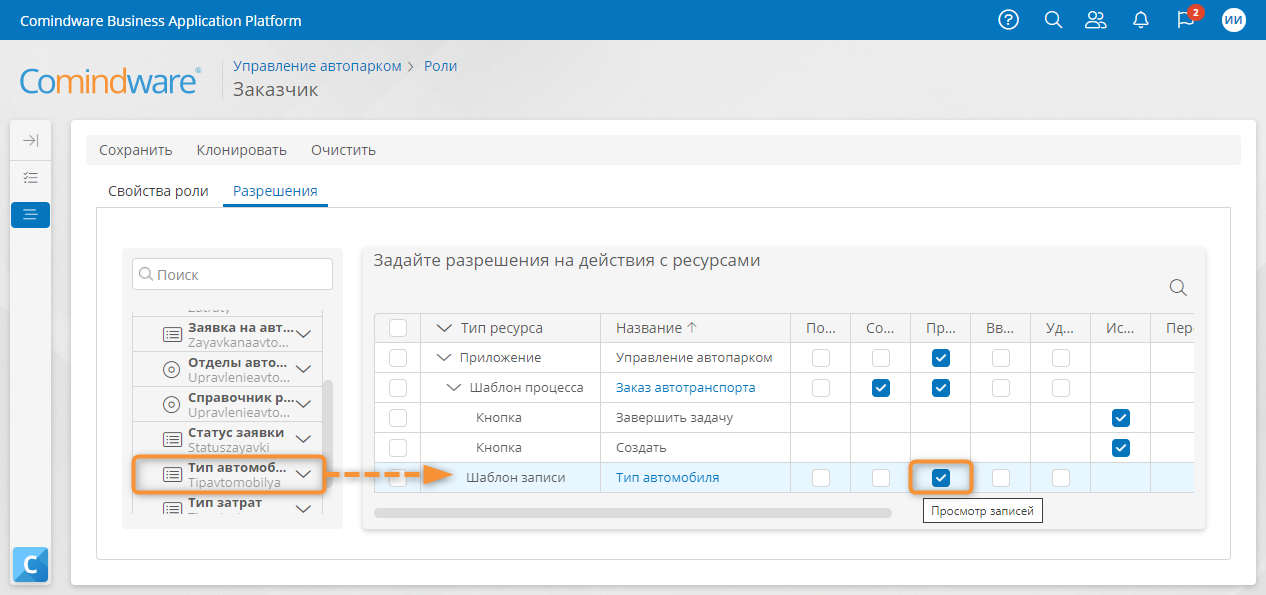This screenshot has height=595, width=1266.
Task: Open Роли breadcrumb link
Action: 440,66
